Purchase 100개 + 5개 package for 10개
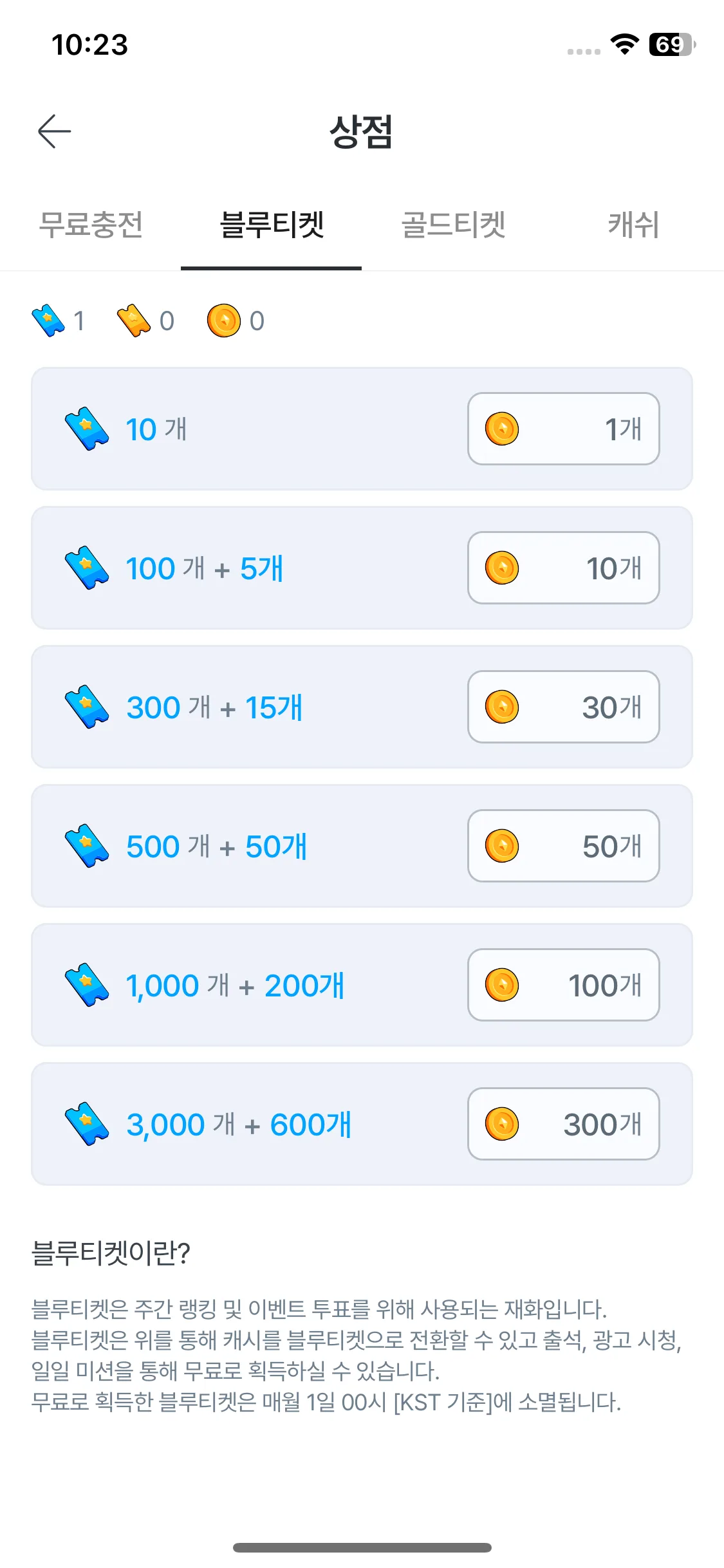Image resolution: width=724 pixels, height=1568 pixels. tap(564, 568)
